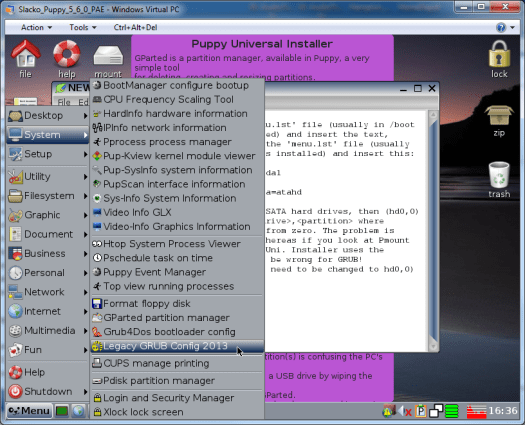Open the Personal menu category
525x425 pixels.
tap(48, 273)
